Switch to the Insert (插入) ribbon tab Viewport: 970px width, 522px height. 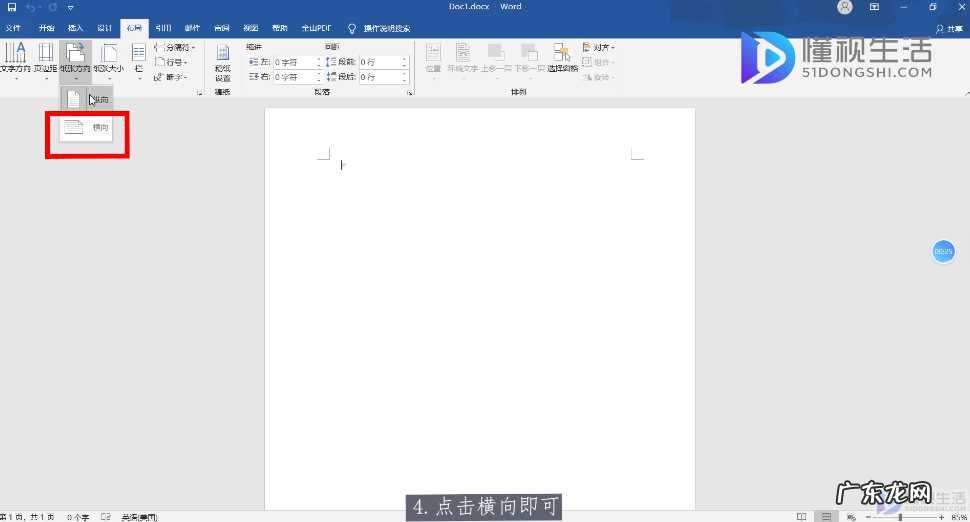pyautogui.click(x=75, y=28)
